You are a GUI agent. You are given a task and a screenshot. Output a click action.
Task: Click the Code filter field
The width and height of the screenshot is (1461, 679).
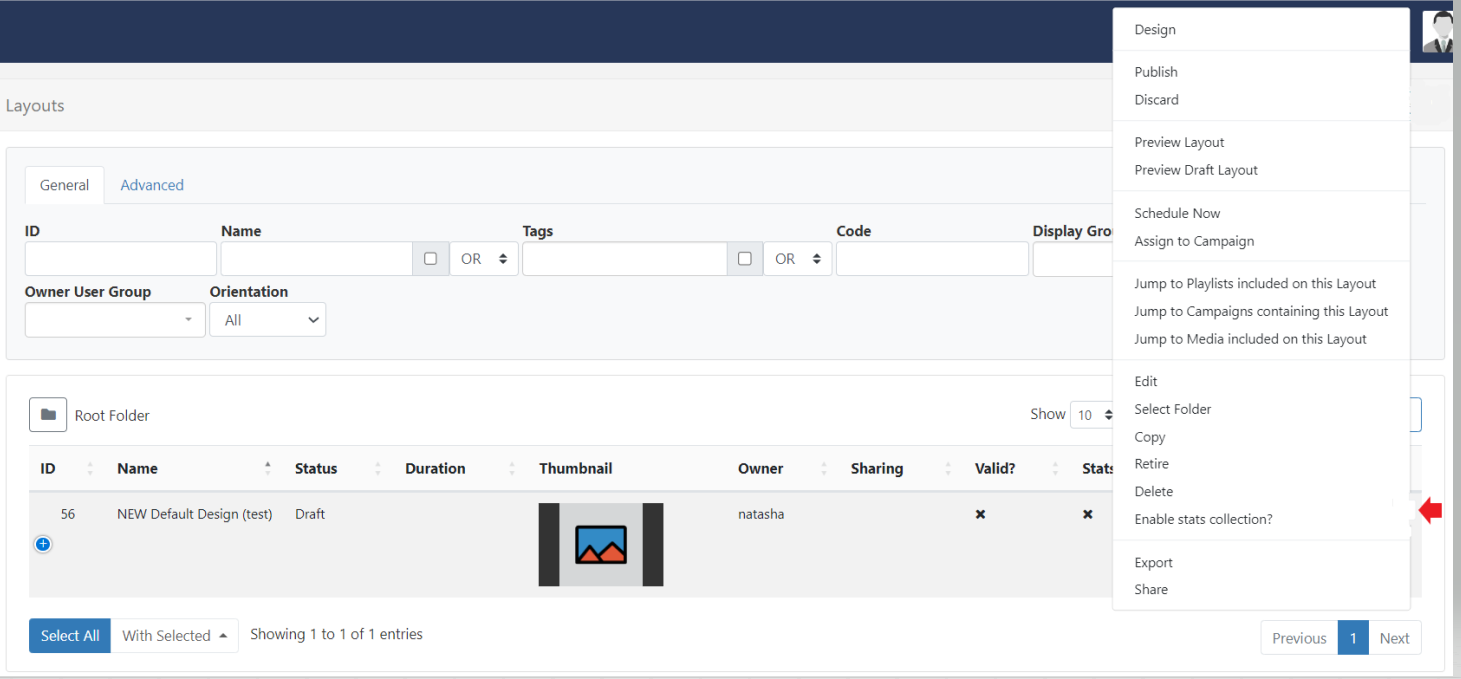[932, 258]
